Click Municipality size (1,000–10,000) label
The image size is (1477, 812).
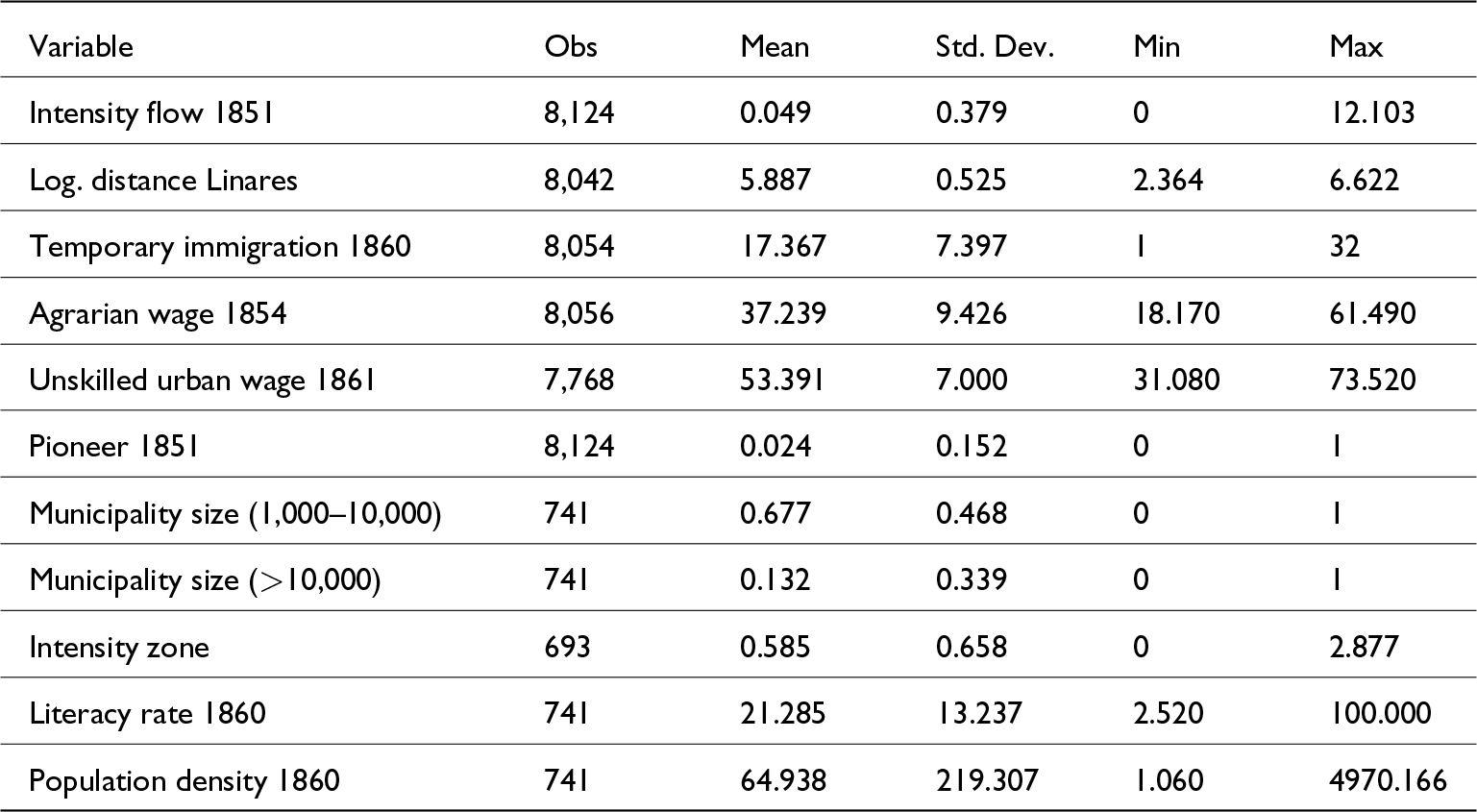(x=235, y=514)
